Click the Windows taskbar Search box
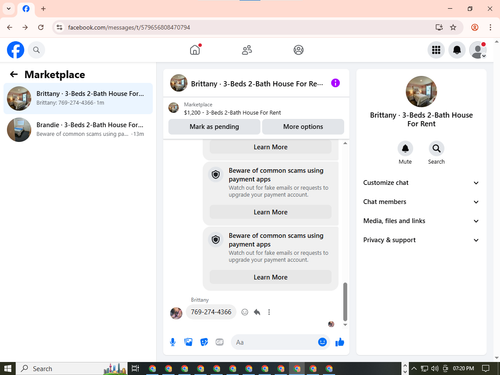The width and height of the screenshot is (500, 375). [x=72, y=368]
